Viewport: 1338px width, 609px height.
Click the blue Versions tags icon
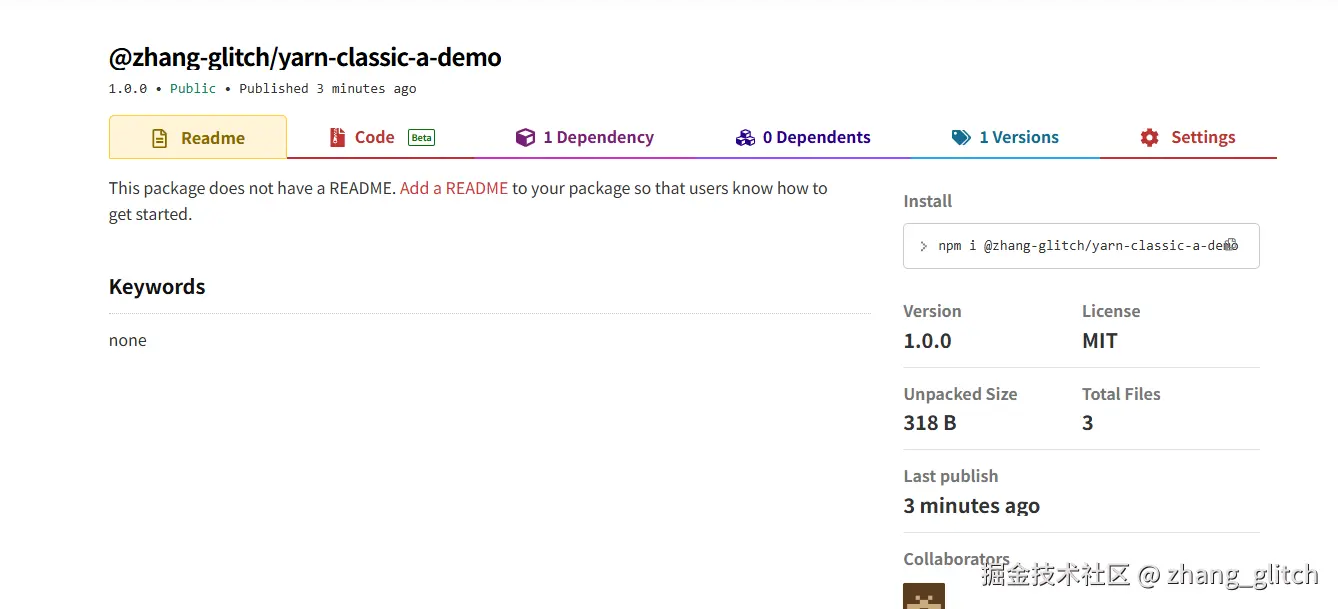[x=961, y=137]
